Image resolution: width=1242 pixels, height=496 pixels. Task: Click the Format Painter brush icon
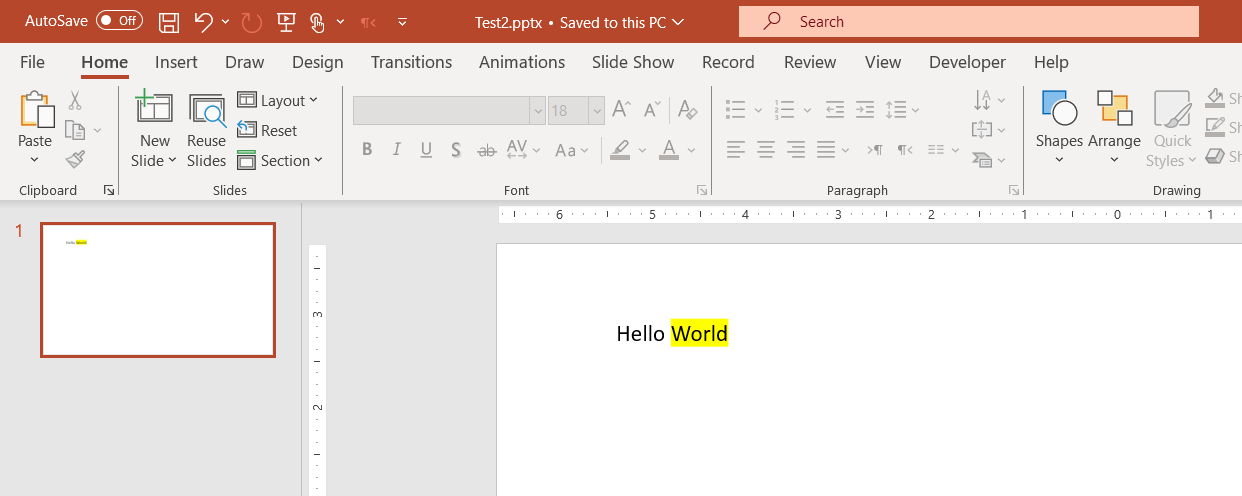75,159
